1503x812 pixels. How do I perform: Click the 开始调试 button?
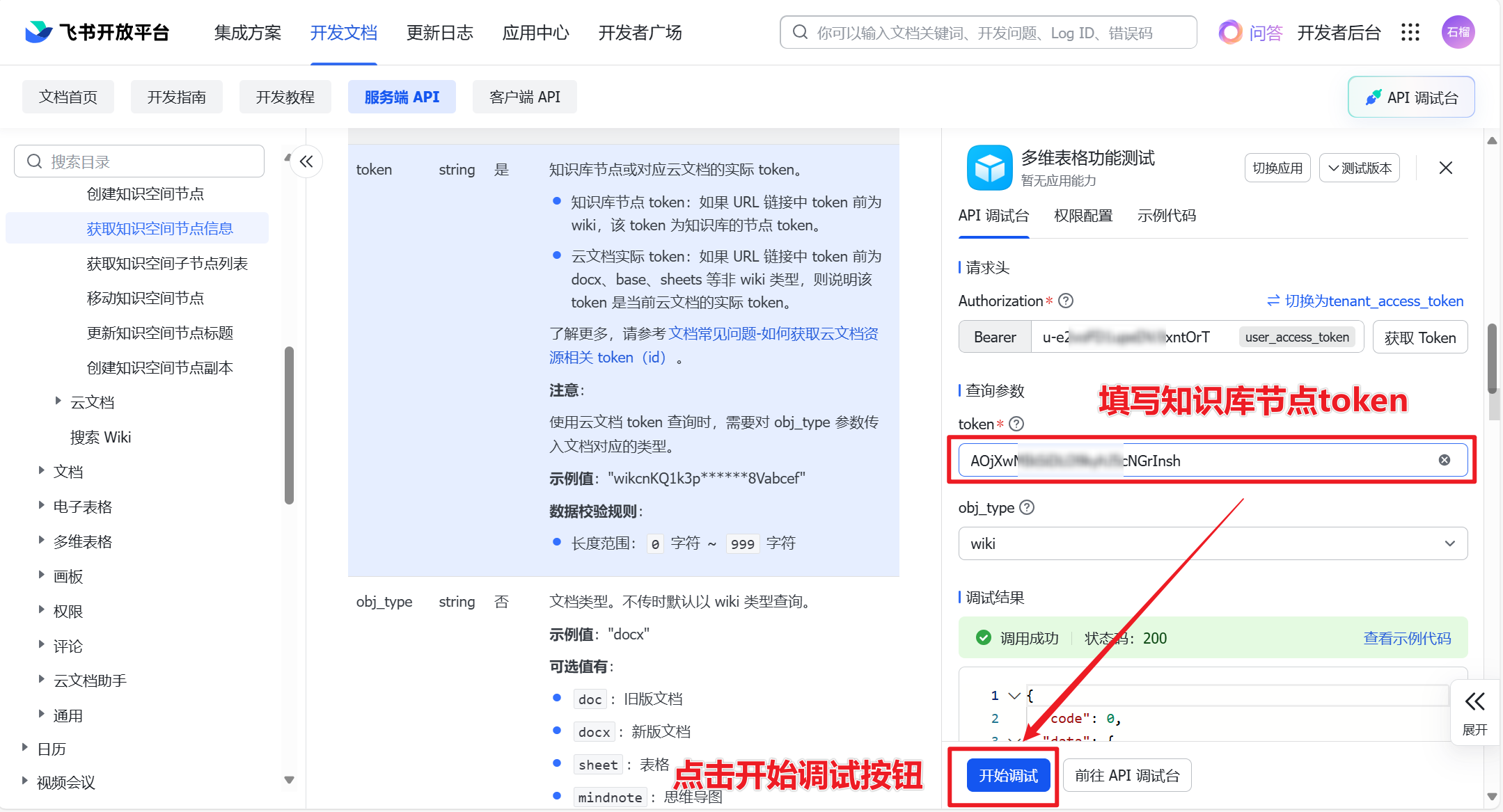(1008, 775)
